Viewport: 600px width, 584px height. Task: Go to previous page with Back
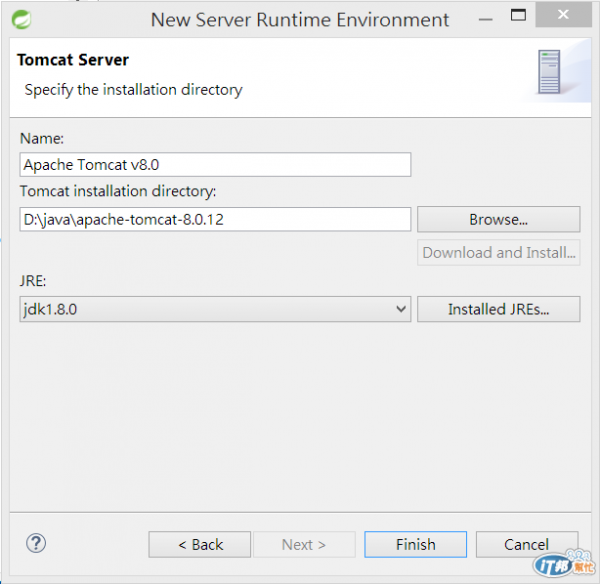[x=200, y=544]
